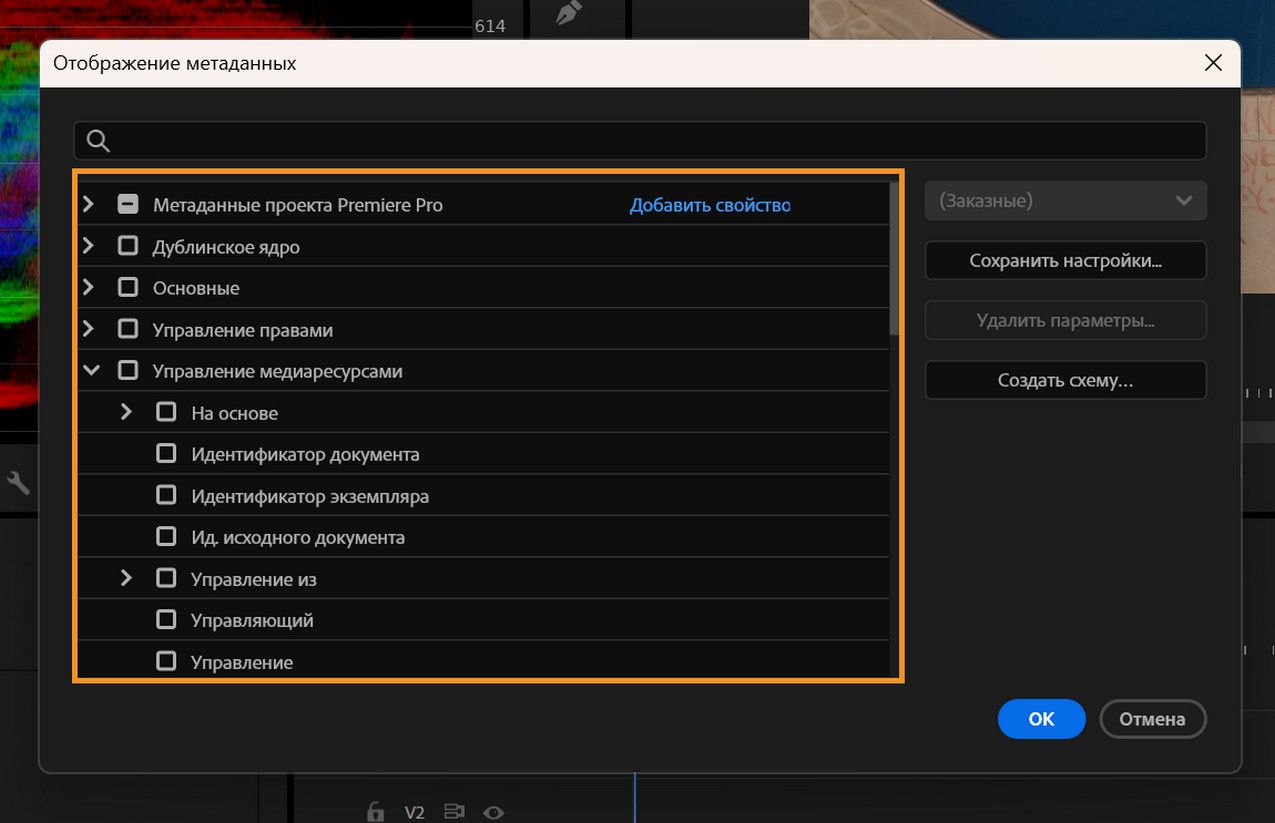Screen dimensions: 1275x823
Task: Check the Основные metadata group
Action: [127, 287]
